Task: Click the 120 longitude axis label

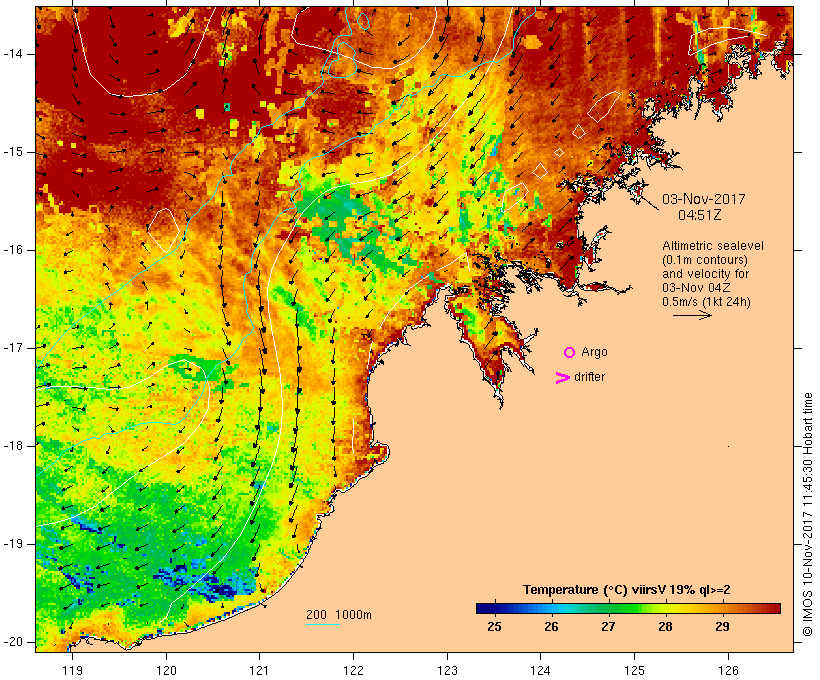Action: pos(166,670)
